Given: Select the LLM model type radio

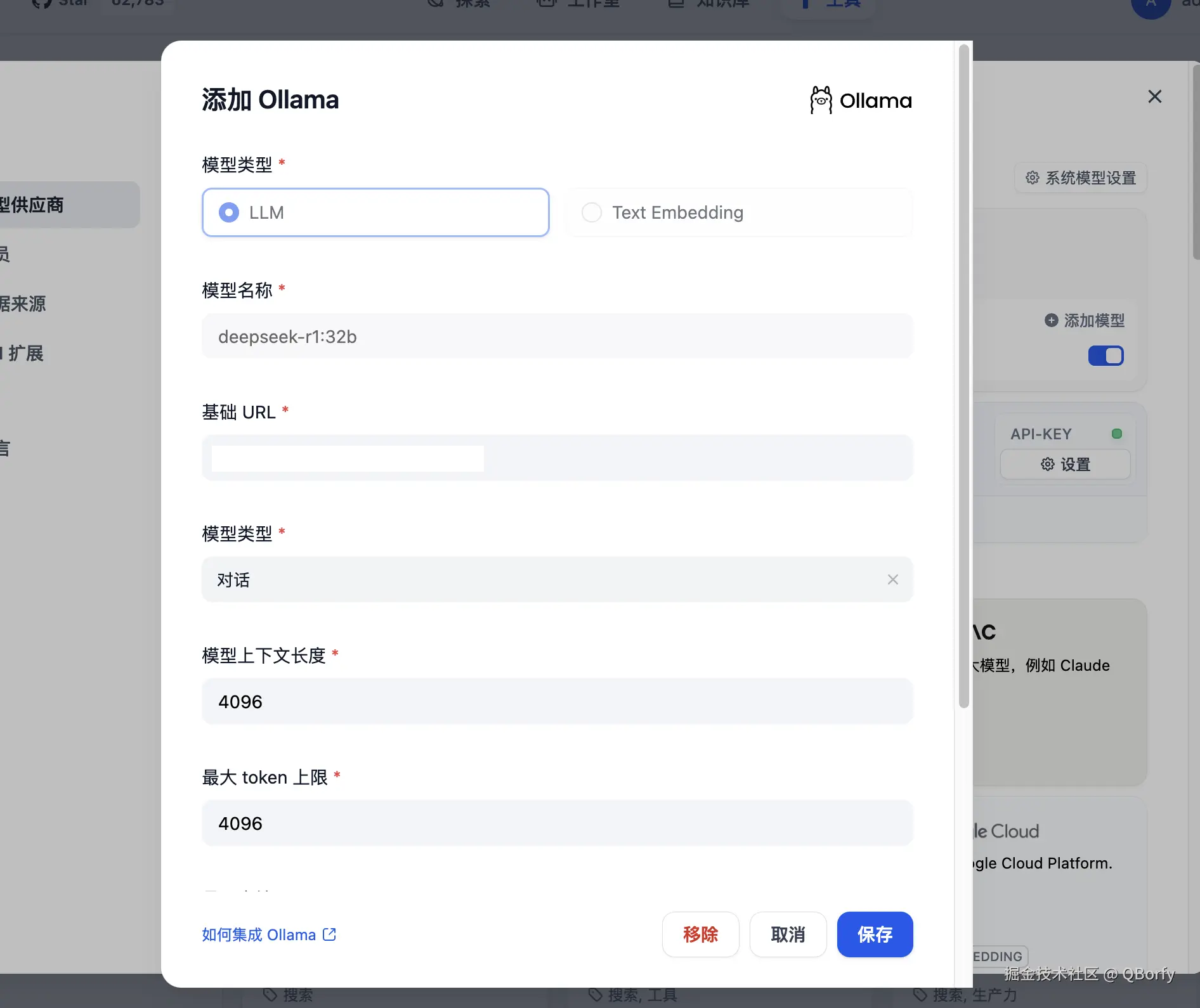Looking at the screenshot, I should point(375,212).
